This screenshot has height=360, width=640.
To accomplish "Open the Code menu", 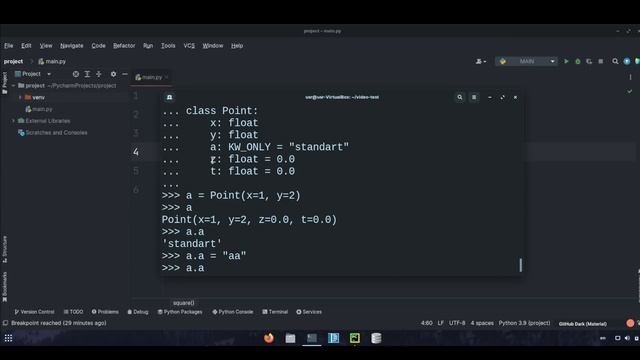I will 98,46.
